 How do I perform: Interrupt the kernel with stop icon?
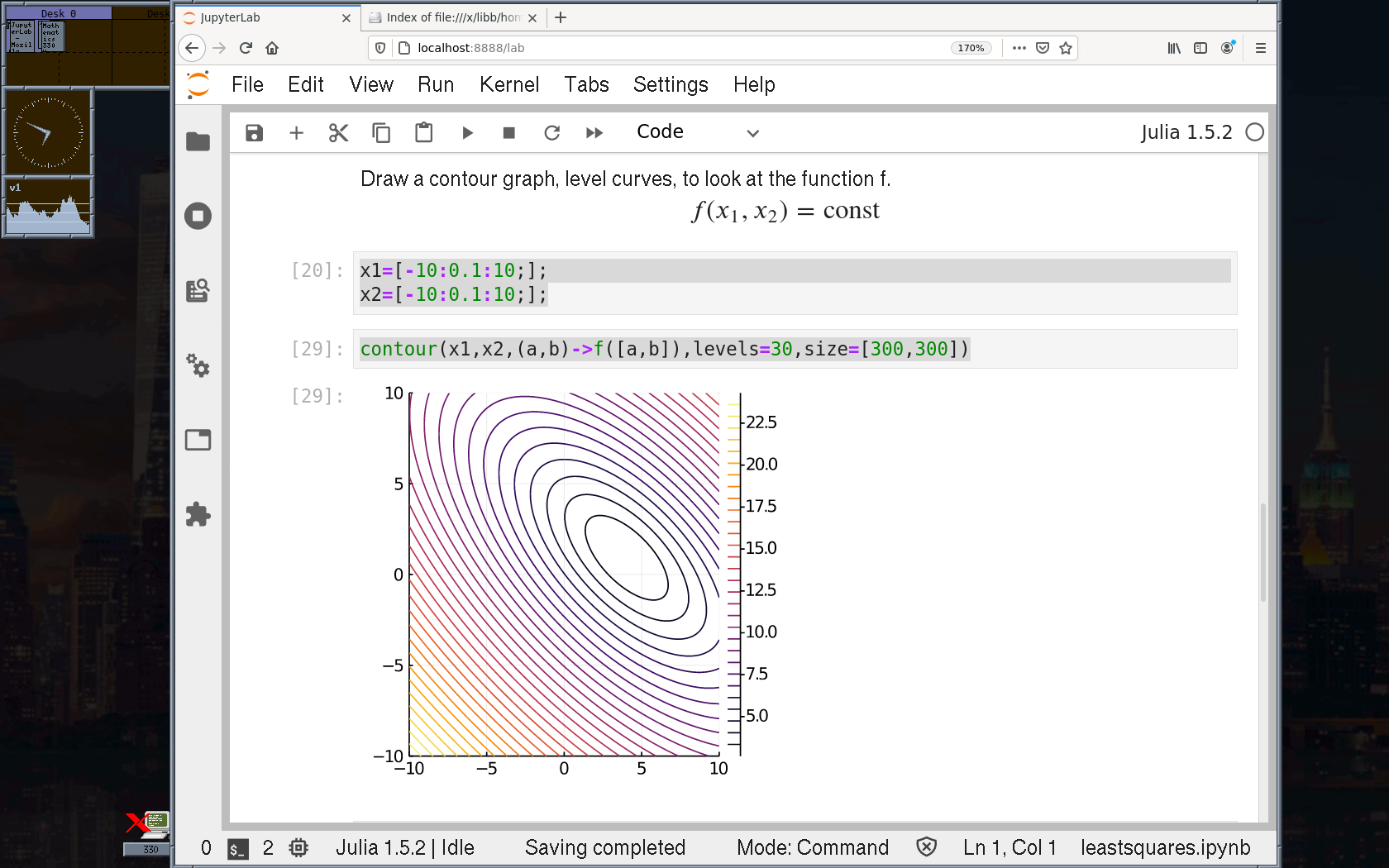(509, 133)
